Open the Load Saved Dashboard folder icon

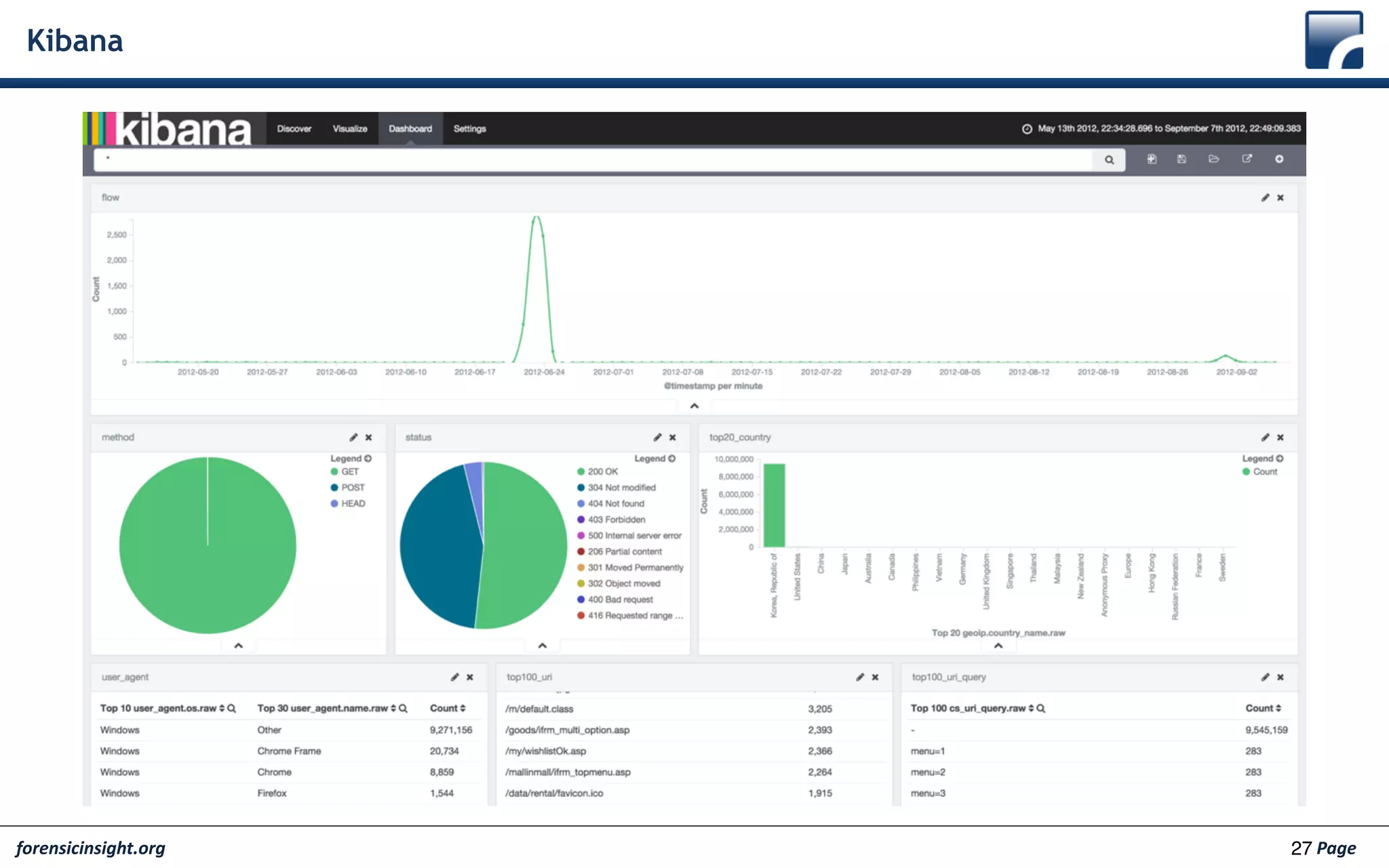point(1214,159)
